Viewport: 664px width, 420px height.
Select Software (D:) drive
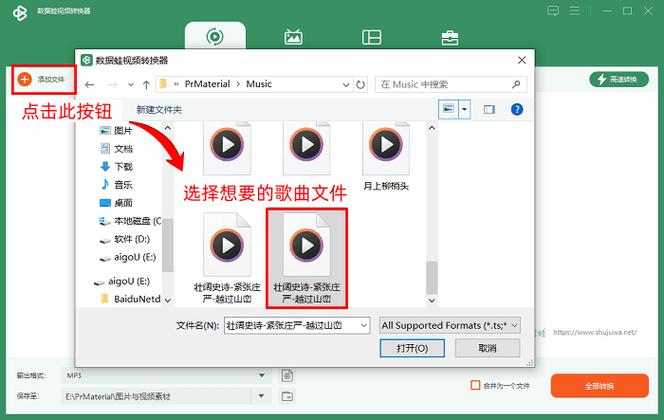click(x=124, y=239)
